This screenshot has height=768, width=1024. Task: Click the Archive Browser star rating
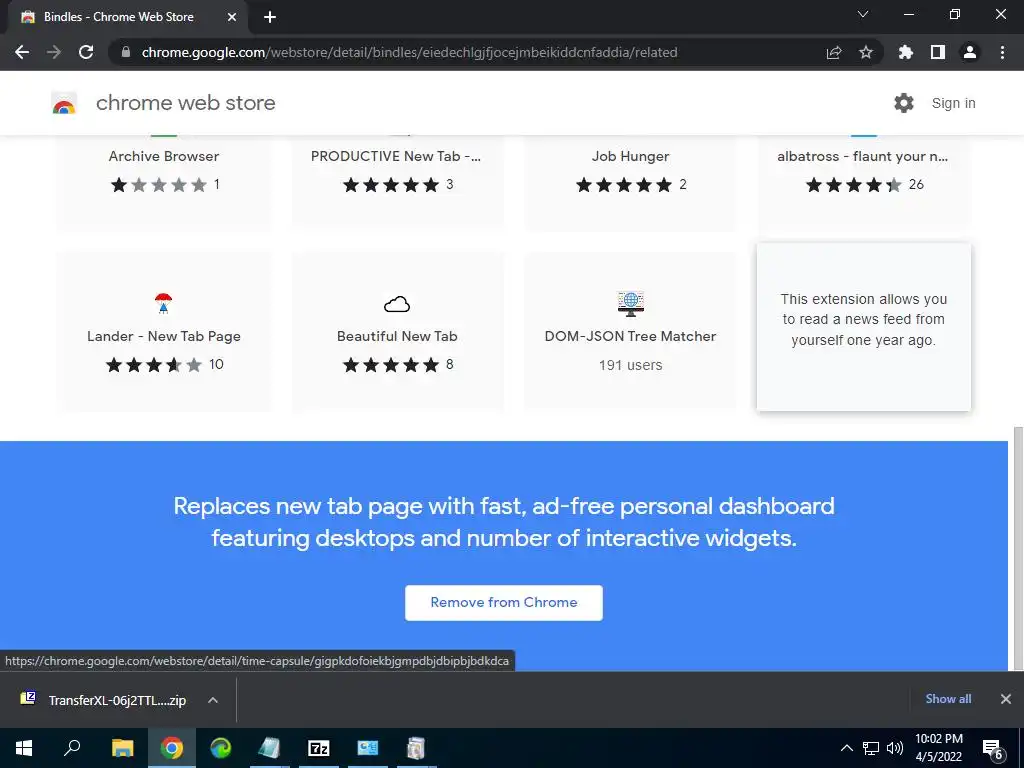tap(159, 185)
